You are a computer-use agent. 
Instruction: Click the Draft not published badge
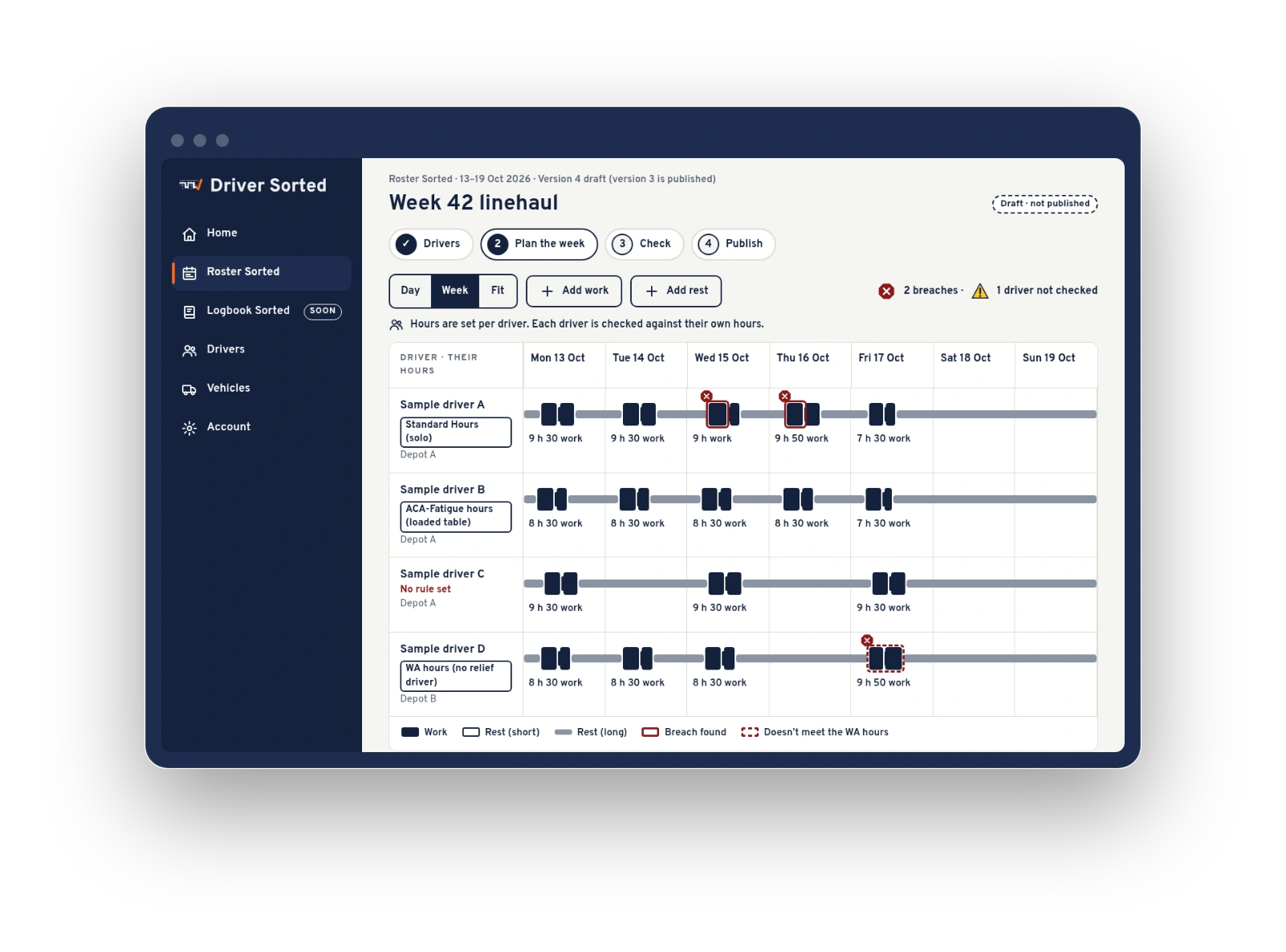tap(1045, 204)
